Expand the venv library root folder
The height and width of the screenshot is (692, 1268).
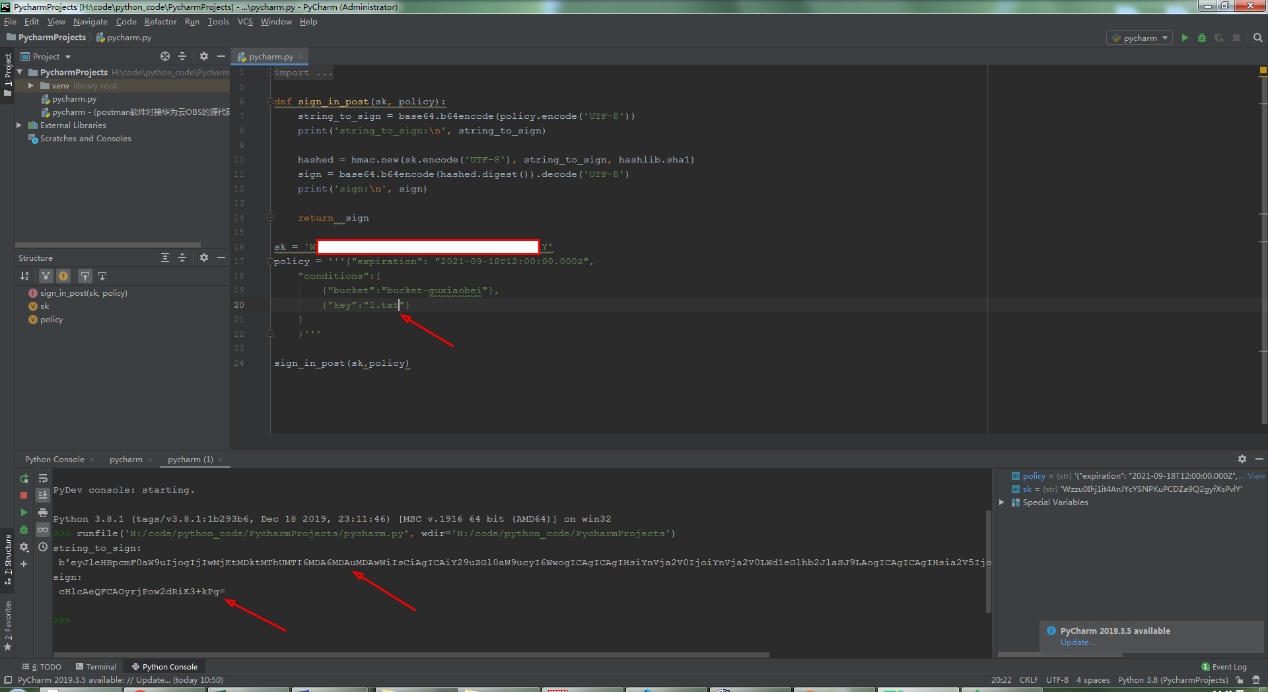click(31, 86)
